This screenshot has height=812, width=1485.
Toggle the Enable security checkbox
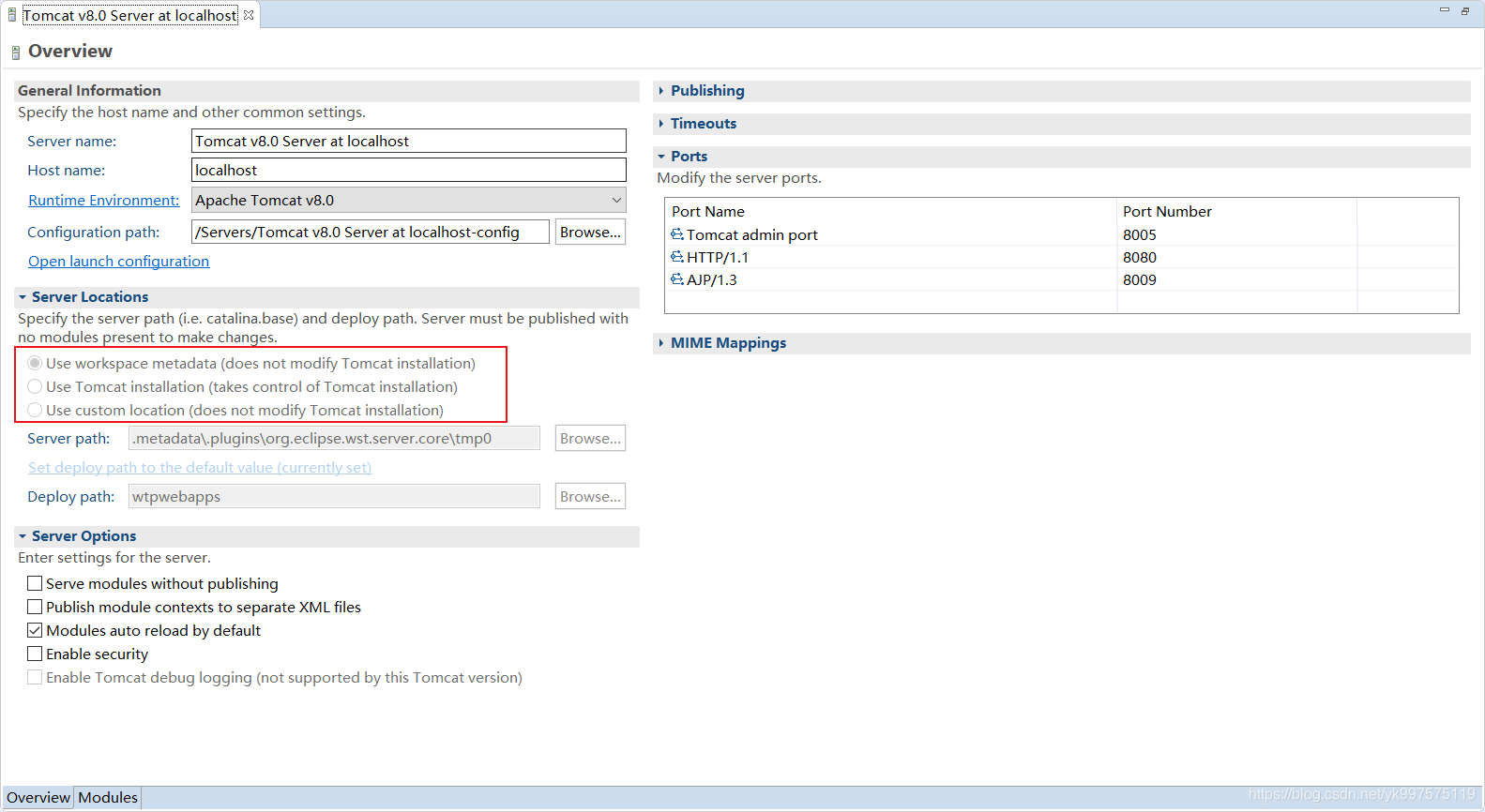(35, 654)
